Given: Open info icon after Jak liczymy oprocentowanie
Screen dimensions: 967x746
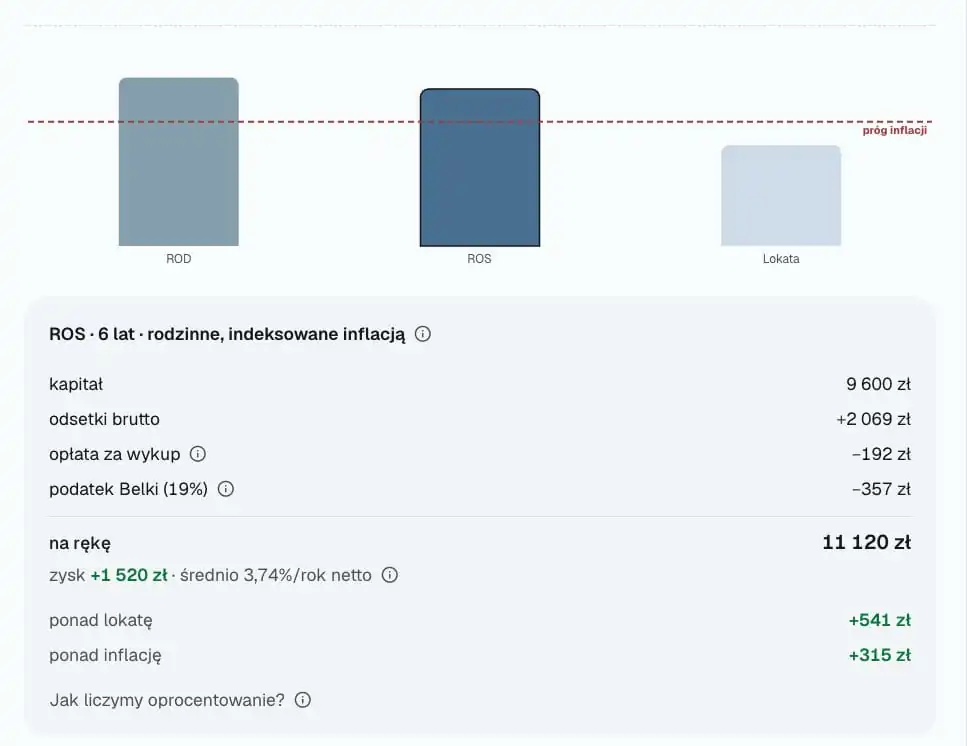Looking at the screenshot, I should click(x=303, y=700).
